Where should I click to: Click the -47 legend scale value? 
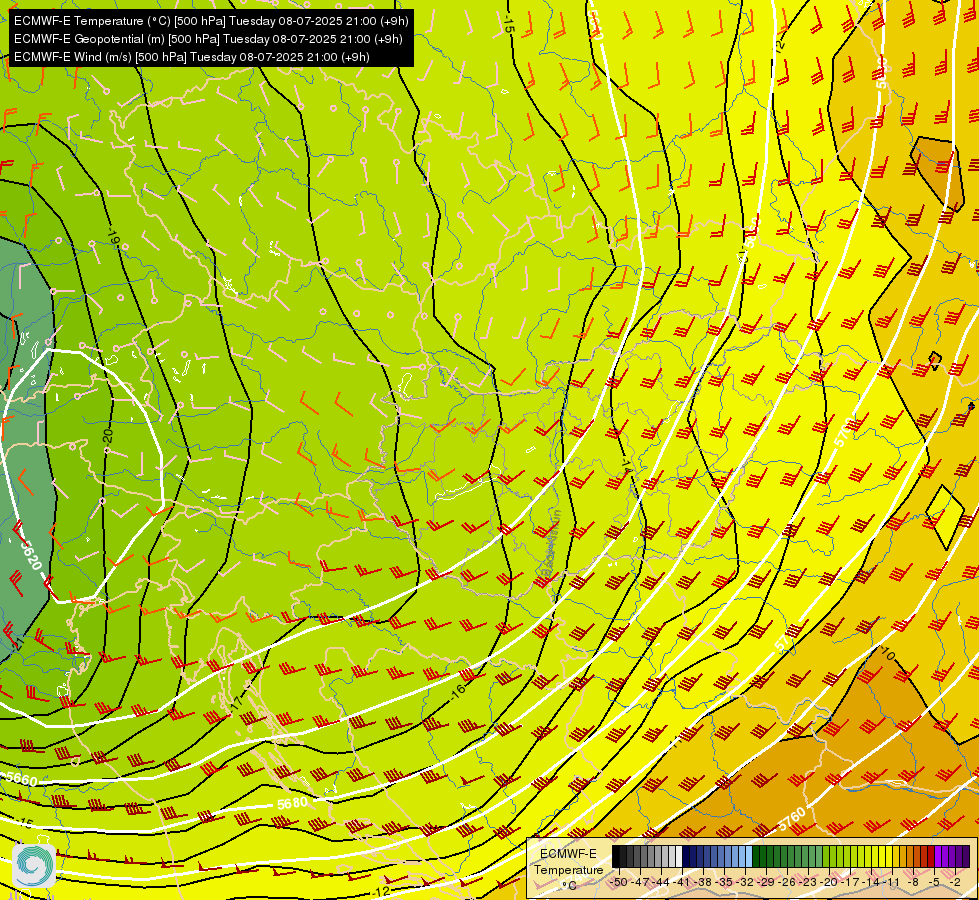[x=641, y=882]
